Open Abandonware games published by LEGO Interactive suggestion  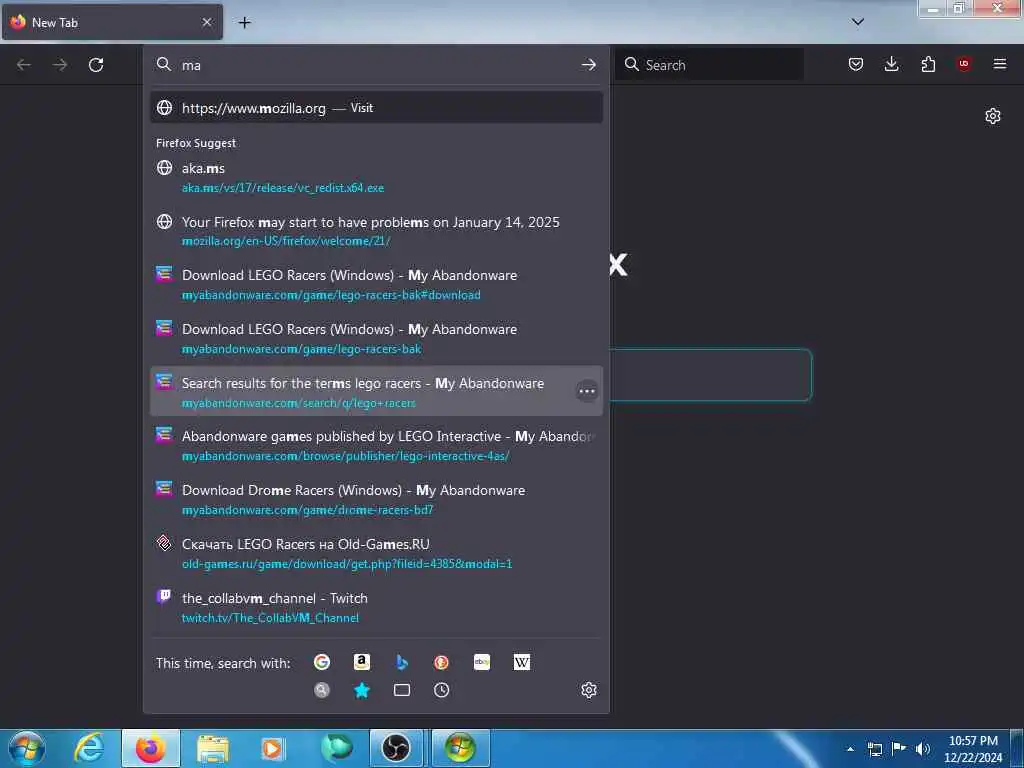tap(376, 446)
